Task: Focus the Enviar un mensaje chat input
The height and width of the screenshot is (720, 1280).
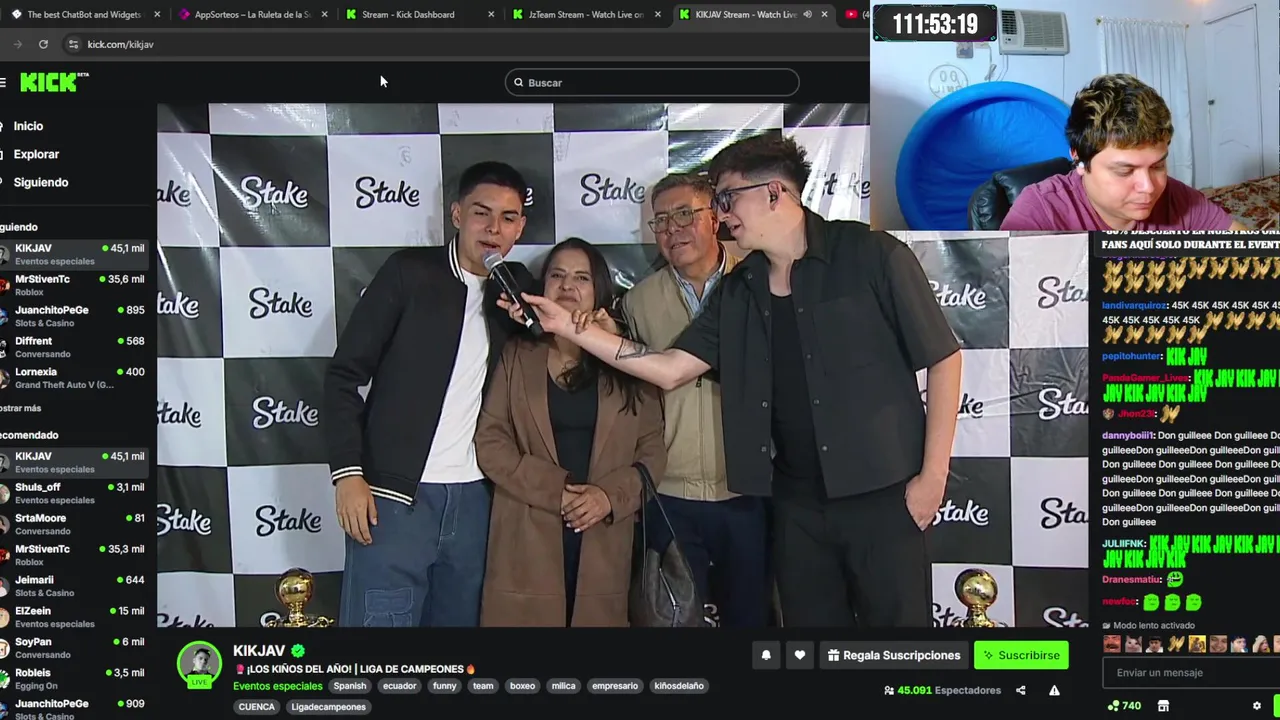Action: point(1190,673)
